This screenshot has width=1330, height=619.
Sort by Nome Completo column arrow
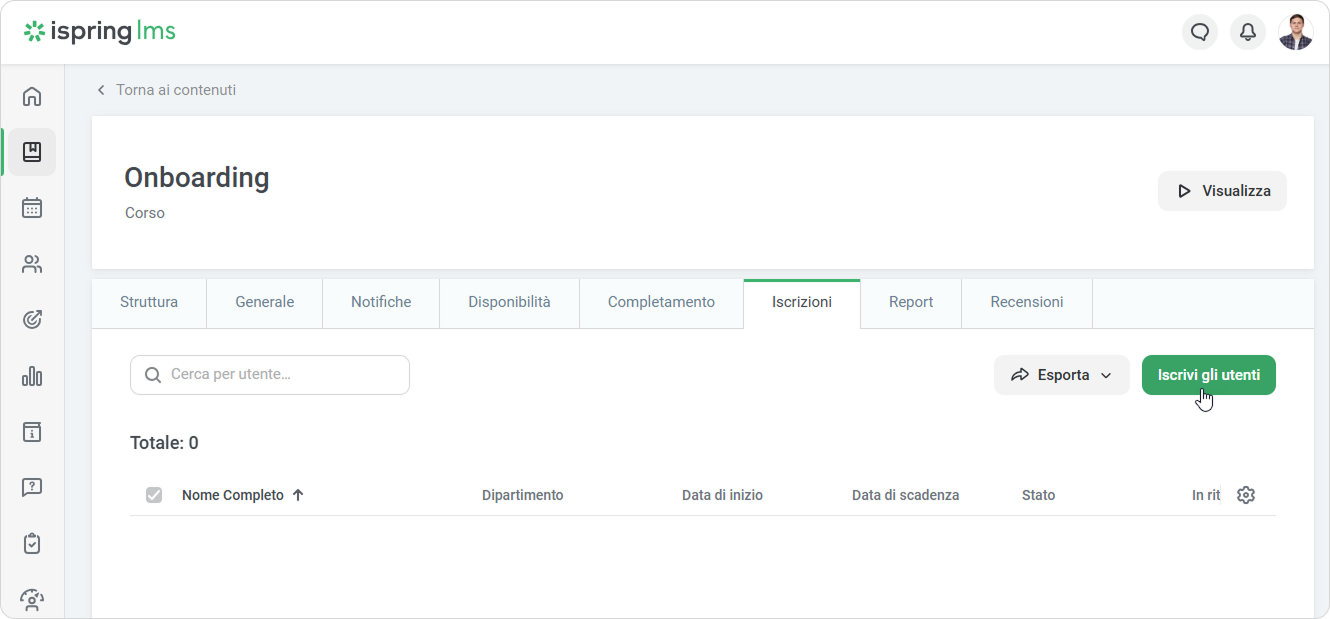click(x=298, y=495)
